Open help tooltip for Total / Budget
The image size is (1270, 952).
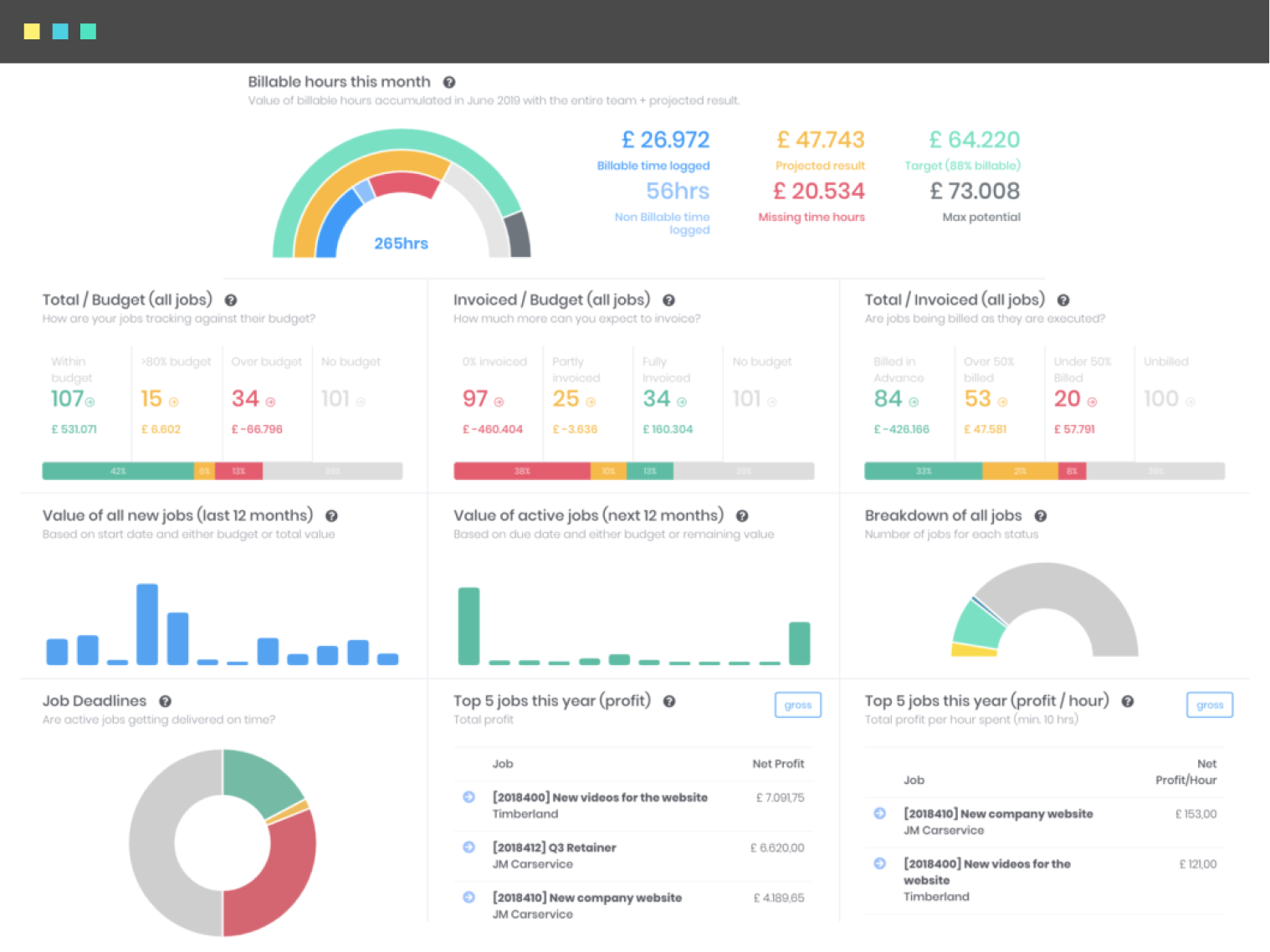coord(231,300)
